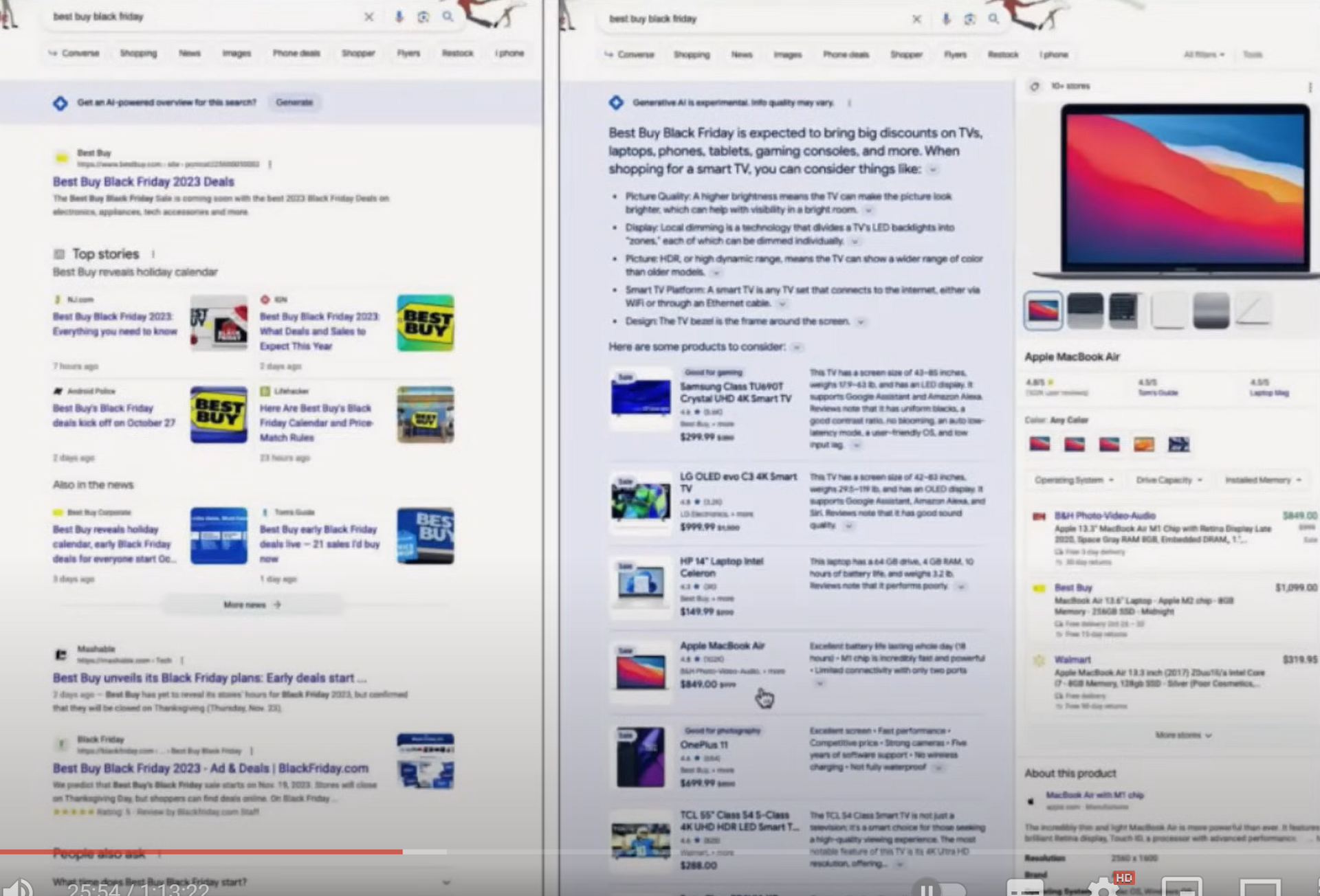
Task: Expand the 'More stores' list
Action: tap(1183, 735)
